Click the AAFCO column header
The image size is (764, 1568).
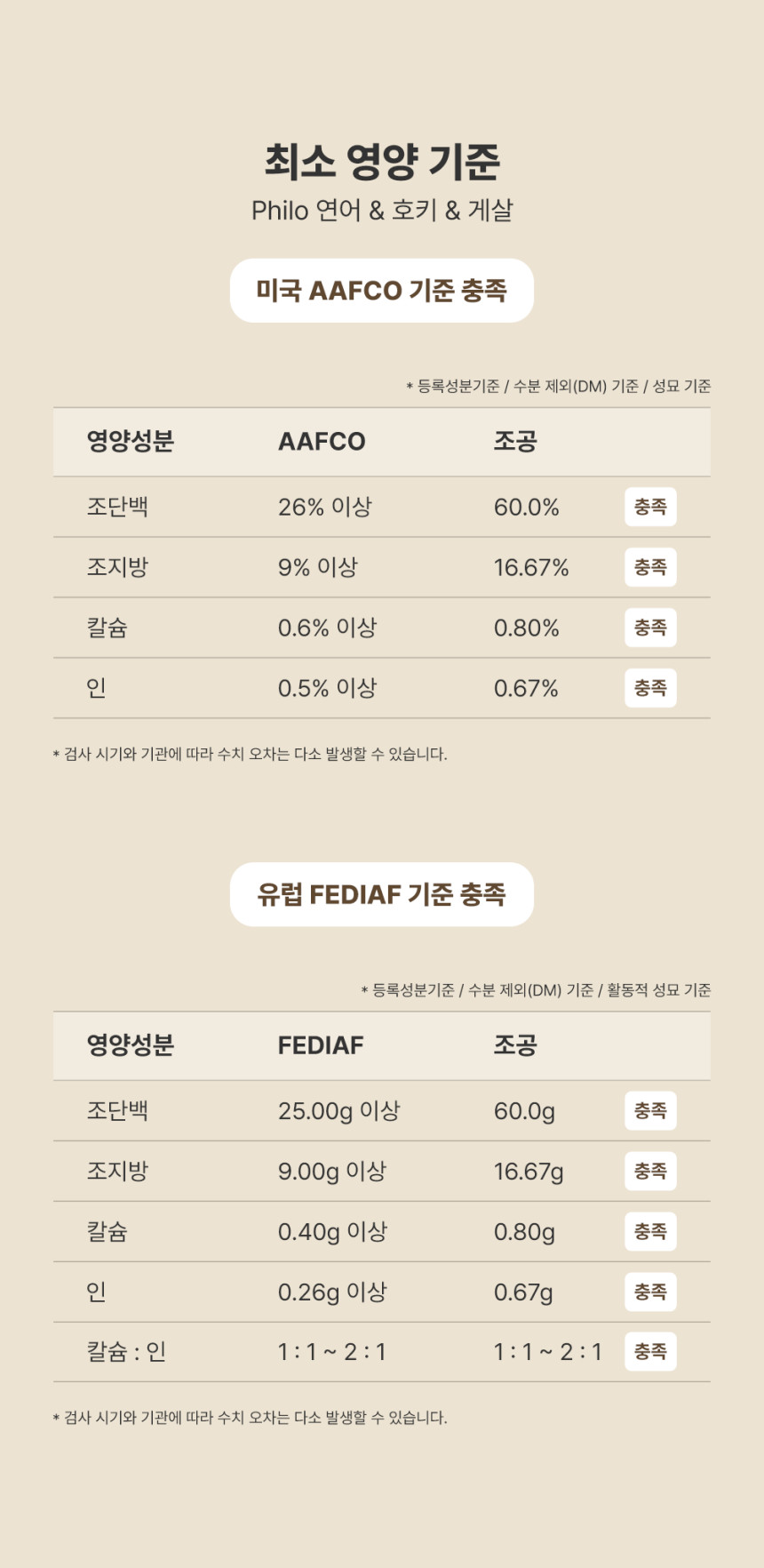(322, 442)
